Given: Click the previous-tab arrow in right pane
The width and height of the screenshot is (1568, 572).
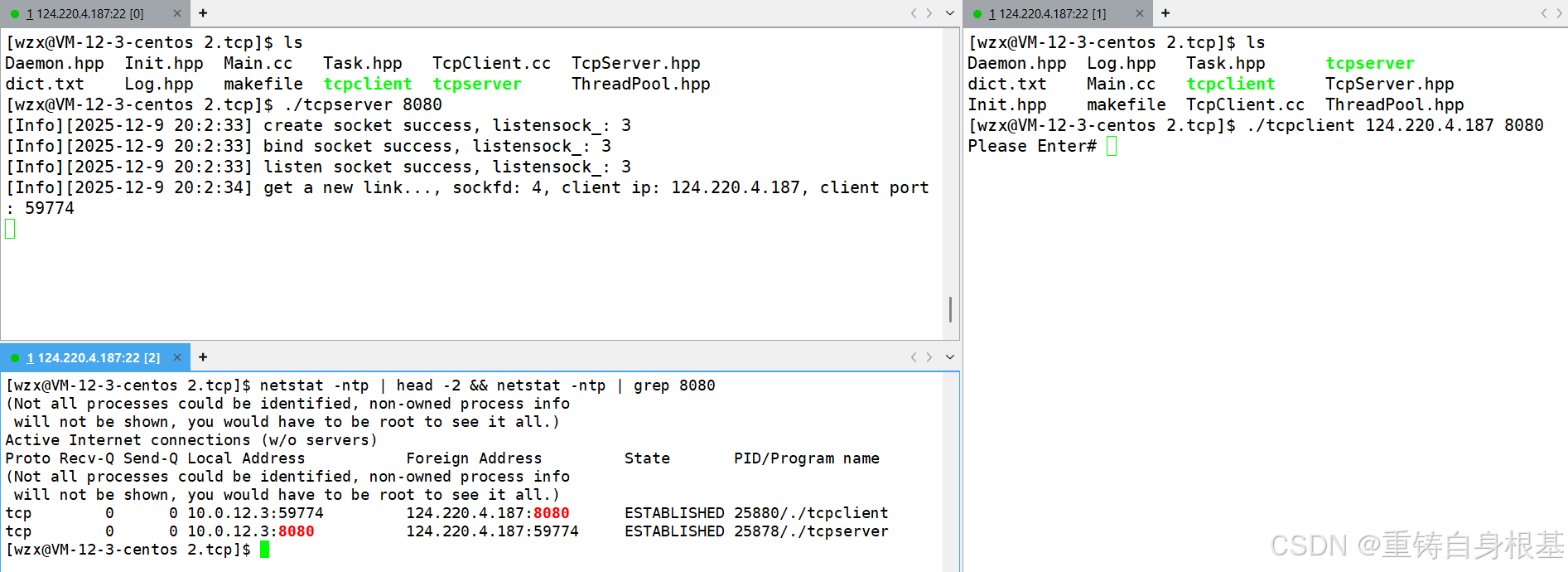Looking at the screenshot, I should point(1545,13).
